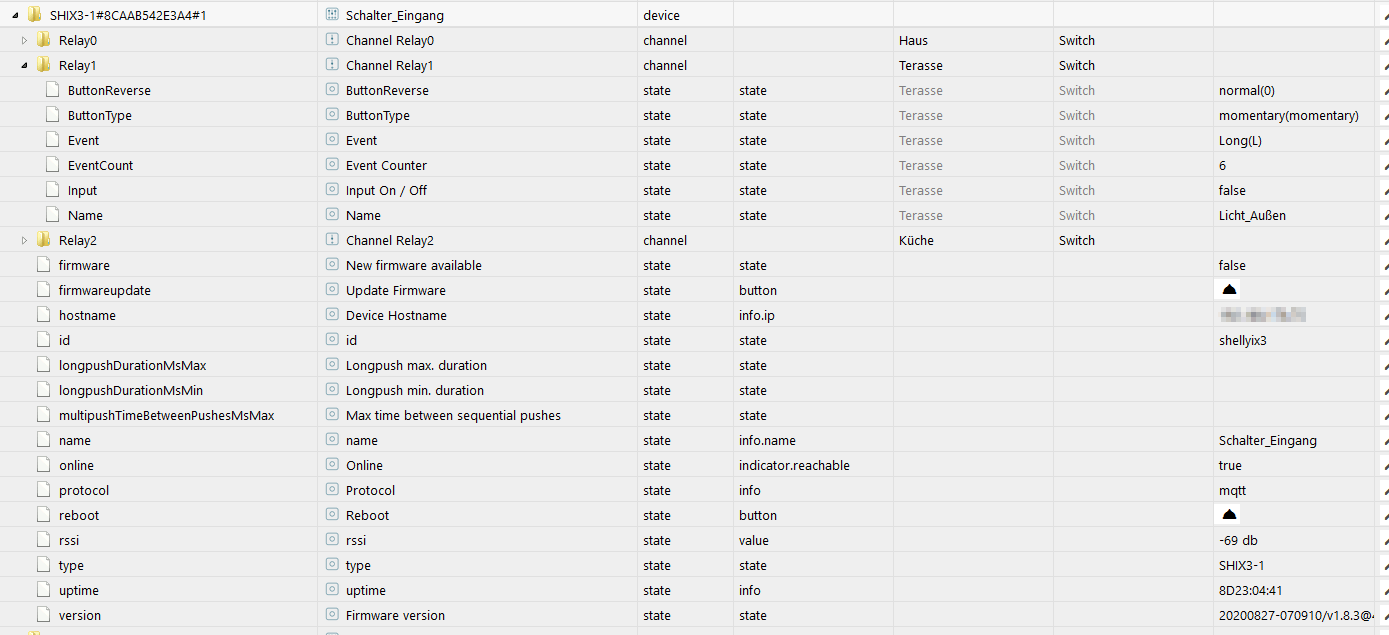Click the folder icon of SHIX3-1#8CAAB542E3A4#1
Viewport: 1389px width, 635px height.
35,14
